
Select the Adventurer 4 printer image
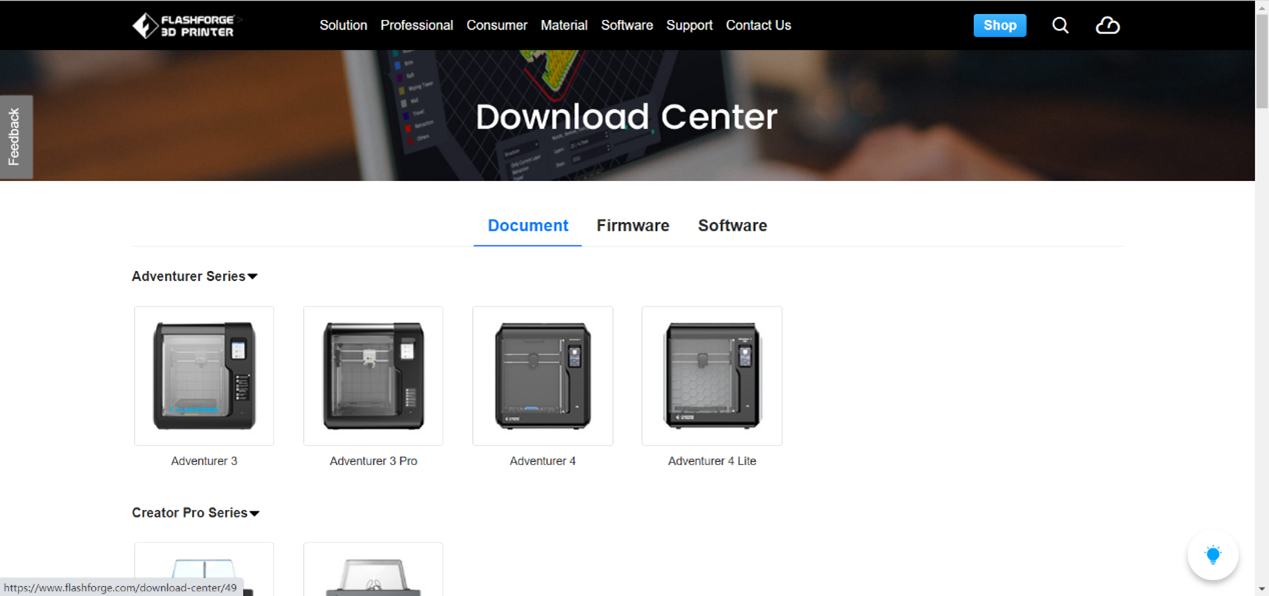click(x=543, y=376)
